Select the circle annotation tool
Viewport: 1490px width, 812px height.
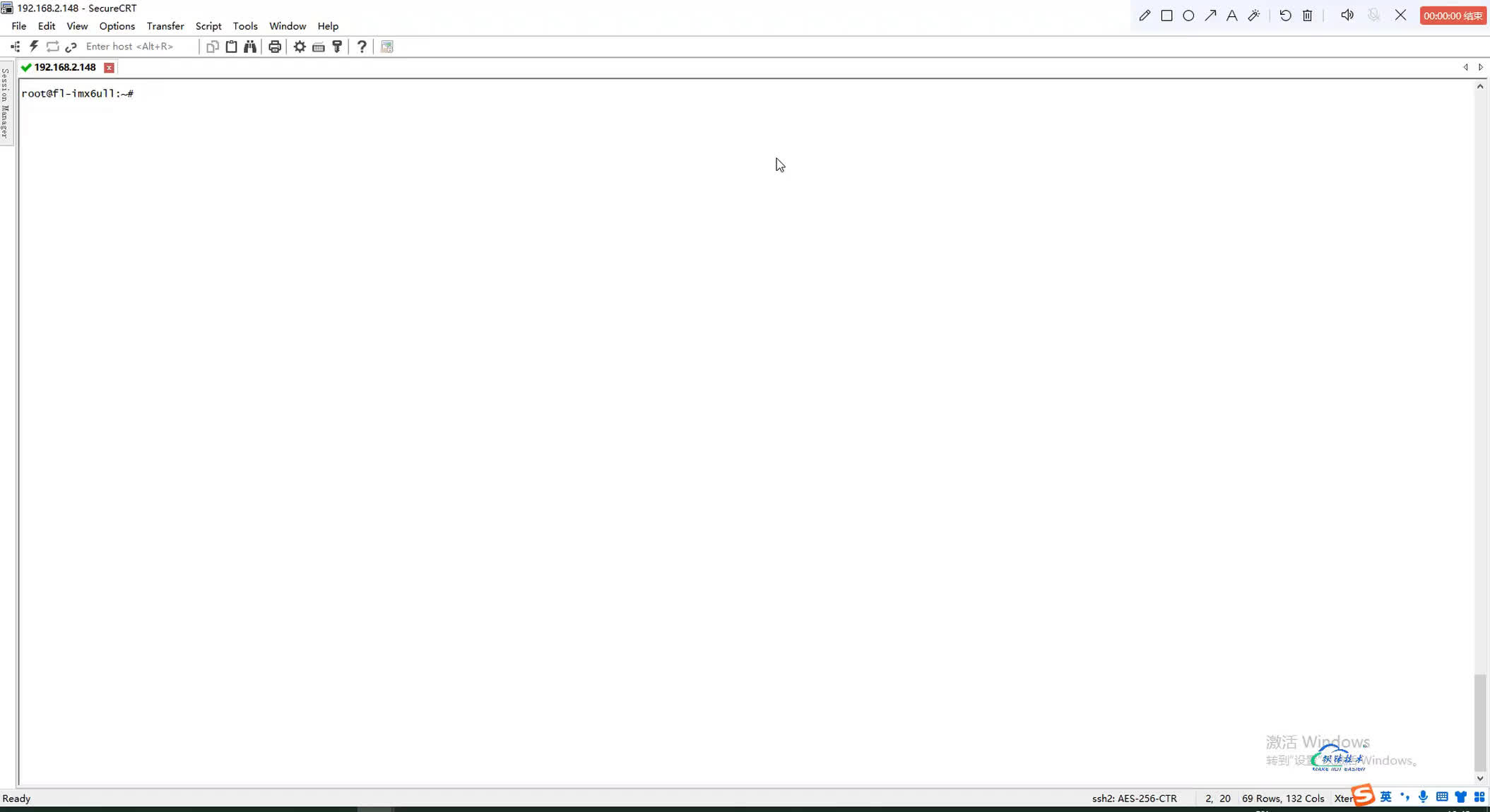[x=1188, y=16]
